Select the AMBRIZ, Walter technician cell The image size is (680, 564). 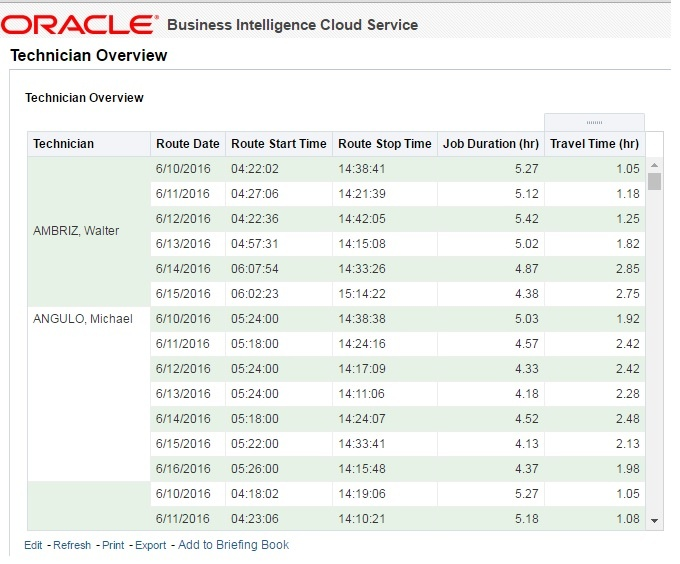[x=76, y=231]
